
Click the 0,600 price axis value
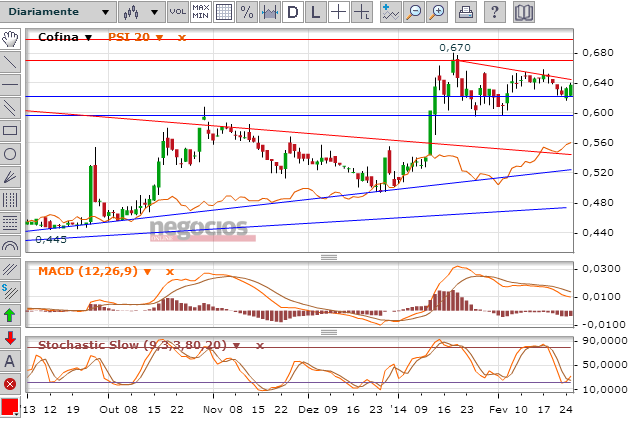point(598,113)
